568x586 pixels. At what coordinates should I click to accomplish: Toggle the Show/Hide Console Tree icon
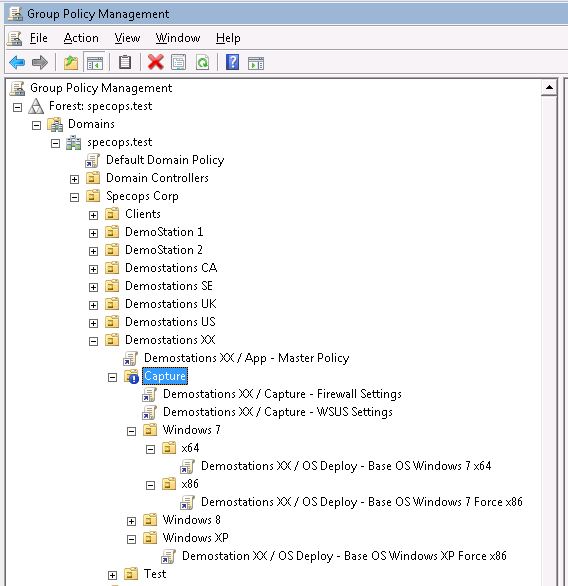[x=95, y=63]
